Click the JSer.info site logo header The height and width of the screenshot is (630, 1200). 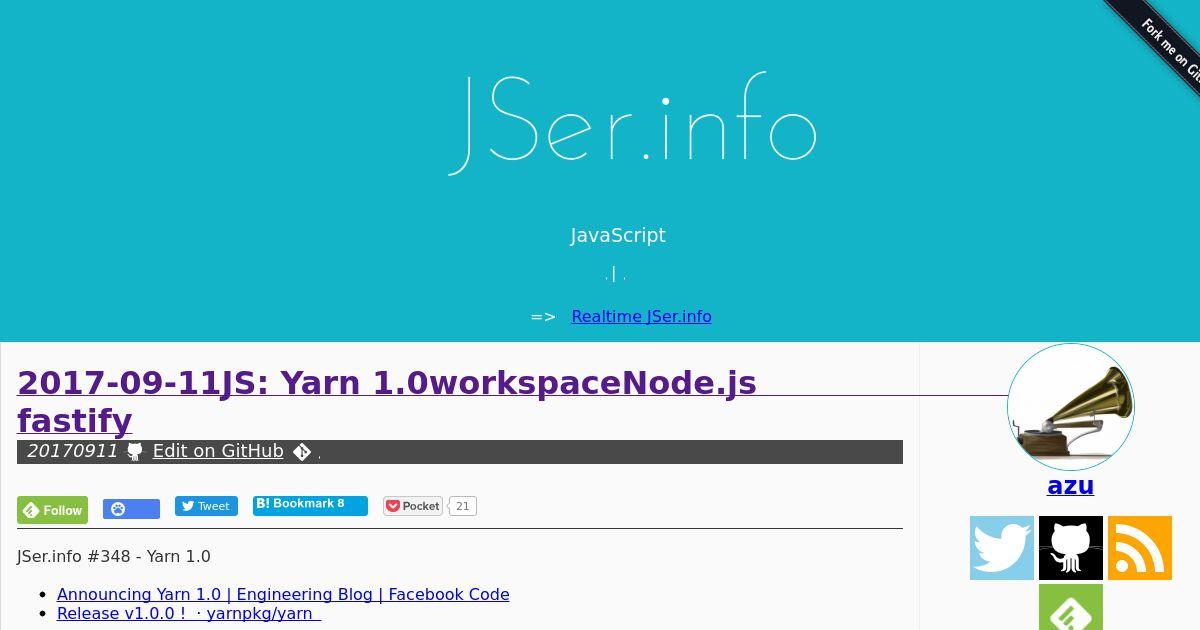click(632, 123)
